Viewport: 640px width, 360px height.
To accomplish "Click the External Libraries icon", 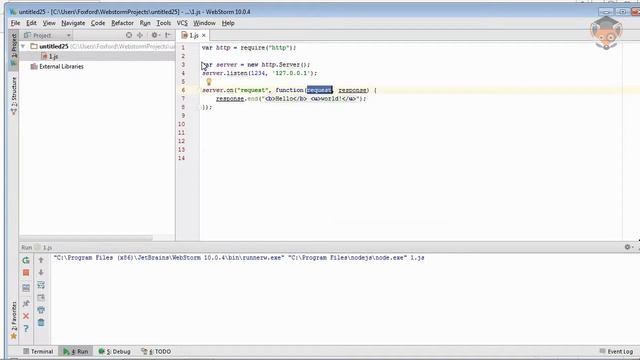I will point(34,66).
